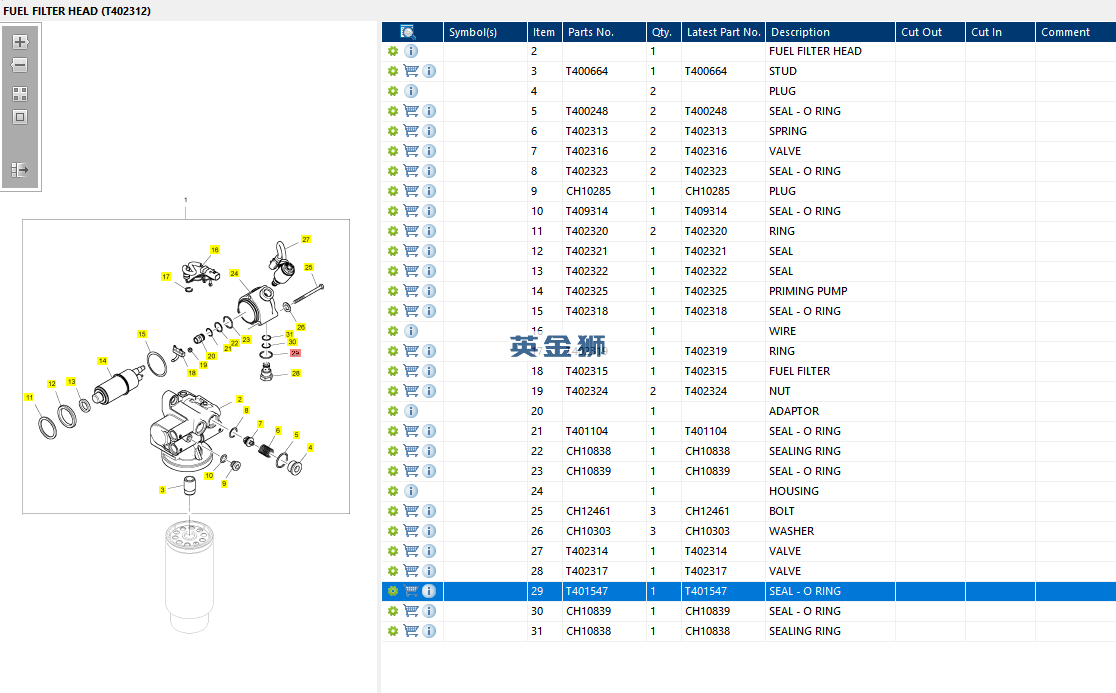The width and height of the screenshot is (1116, 693).
Task: Click cart icon for BOLT CH12461
Action: [x=411, y=511]
